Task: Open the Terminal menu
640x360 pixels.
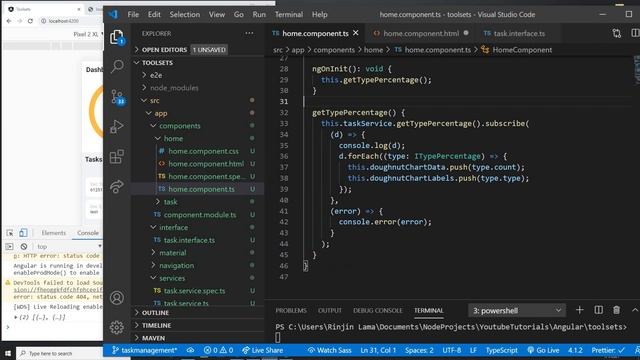Action: (x=289, y=14)
